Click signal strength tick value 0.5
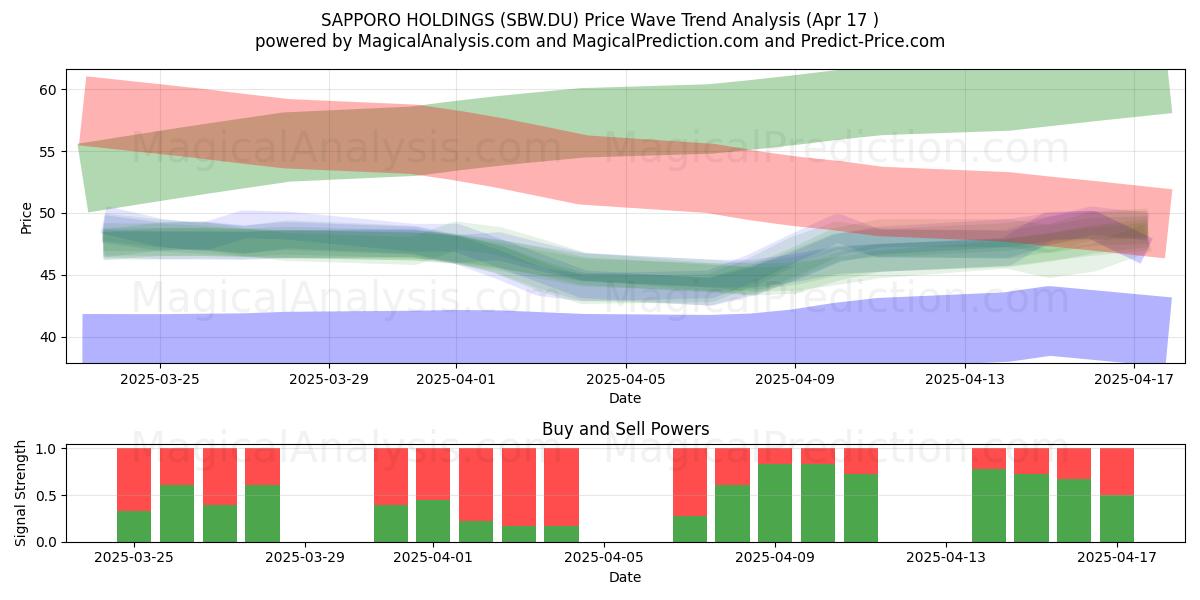The image size is (1200, 600). click(49, 496)
